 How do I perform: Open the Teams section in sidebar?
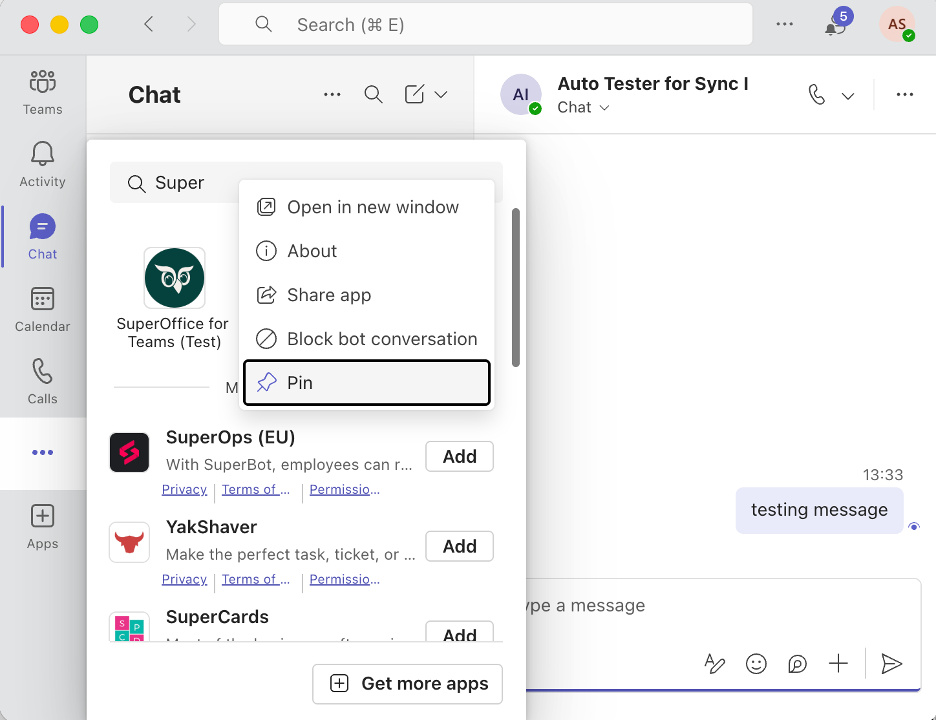[x=42, y=92]
